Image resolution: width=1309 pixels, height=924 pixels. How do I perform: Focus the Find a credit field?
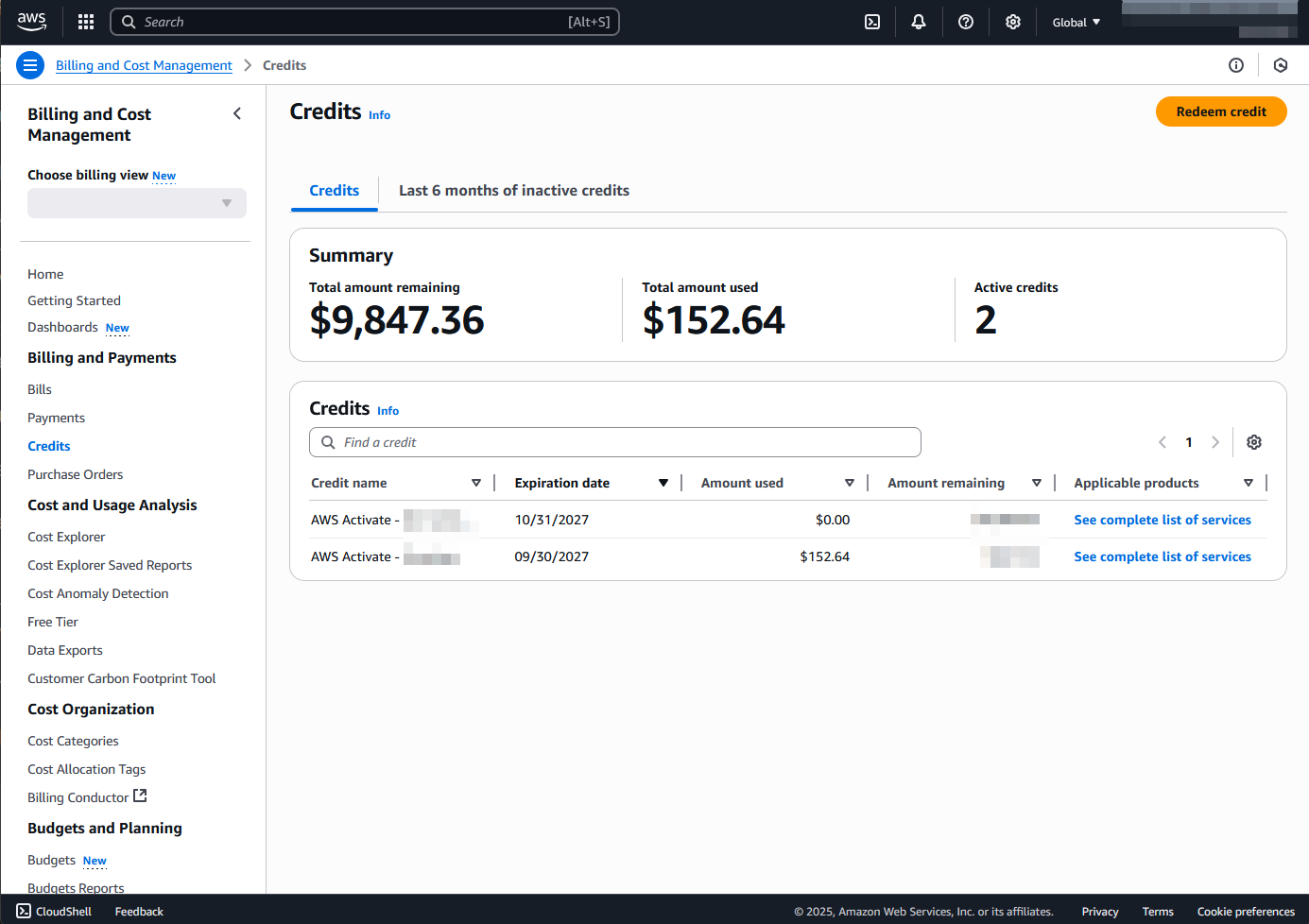point(615,442)
